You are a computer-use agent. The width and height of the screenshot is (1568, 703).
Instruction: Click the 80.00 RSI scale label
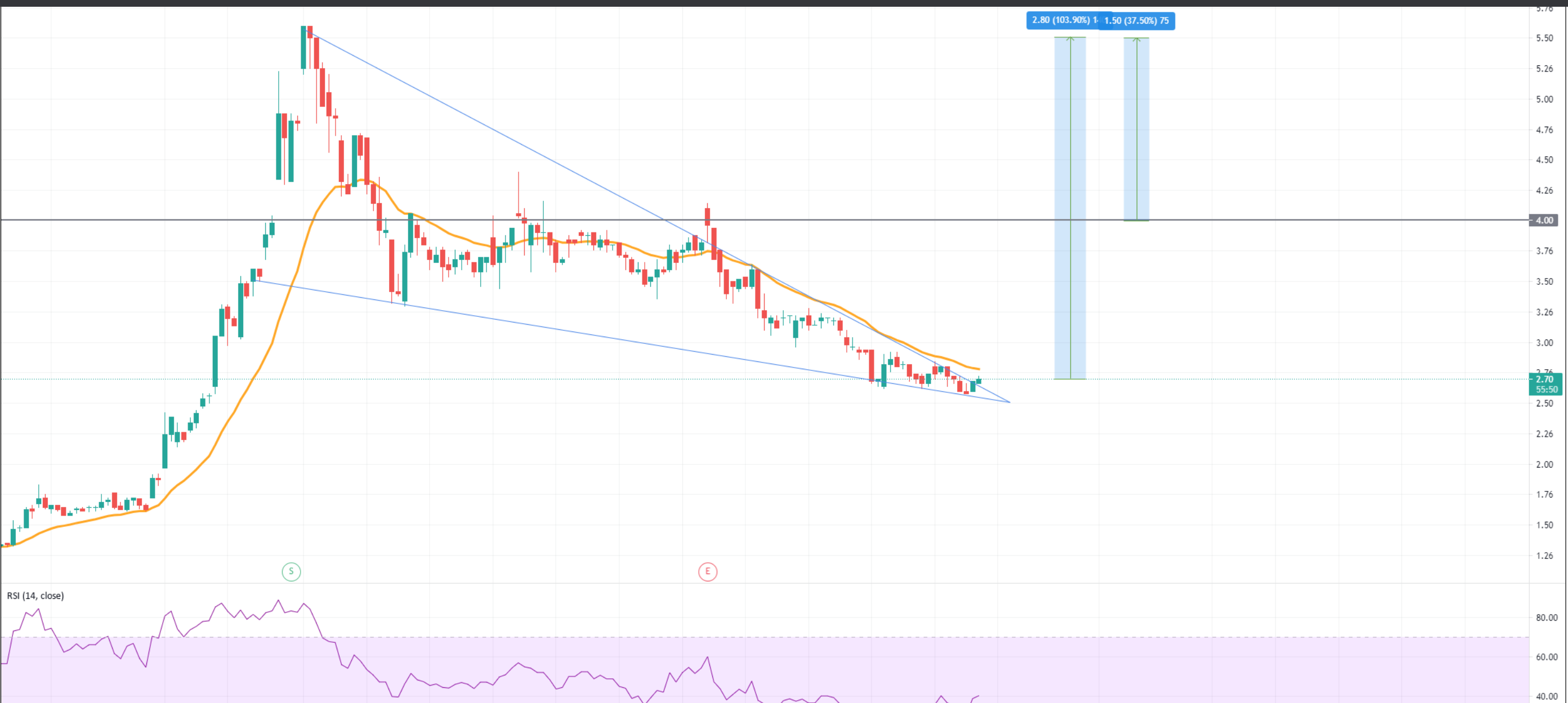pyautogui.click(x=1546, y=617)
